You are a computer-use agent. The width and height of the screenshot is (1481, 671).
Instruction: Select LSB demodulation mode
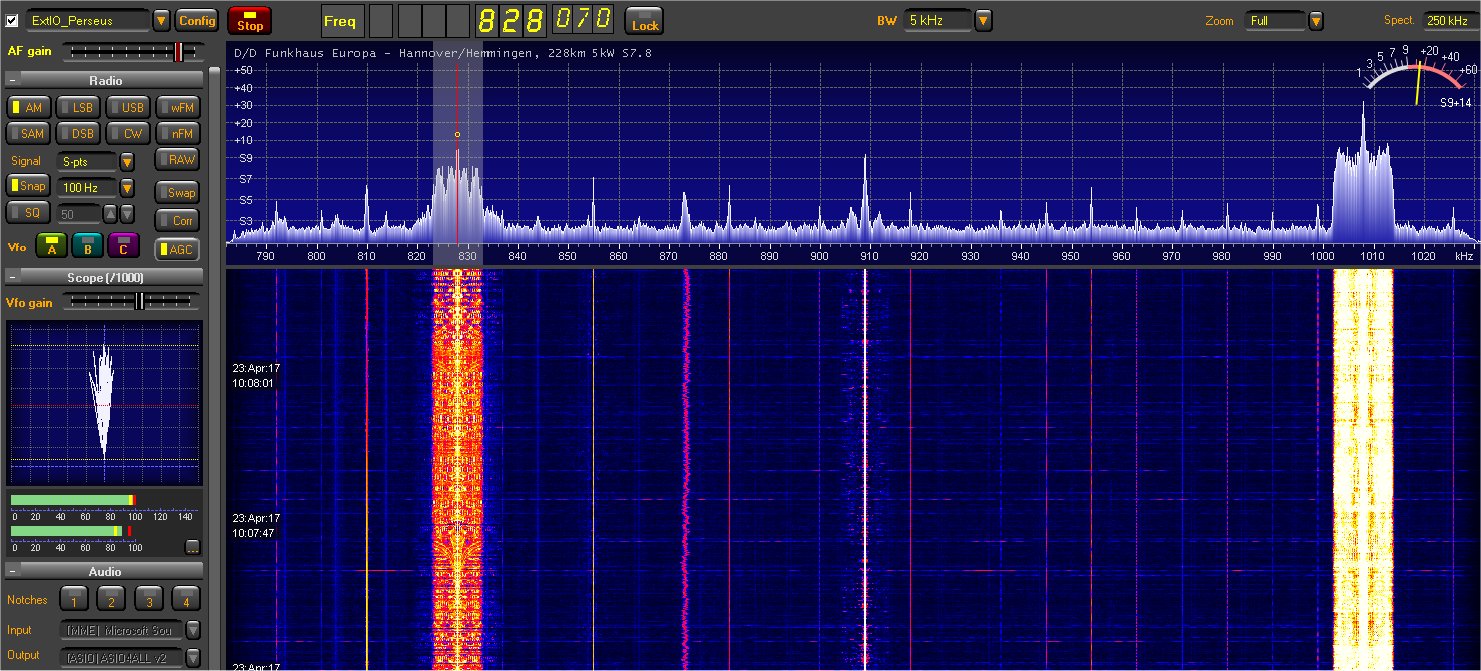coord(76,108)
